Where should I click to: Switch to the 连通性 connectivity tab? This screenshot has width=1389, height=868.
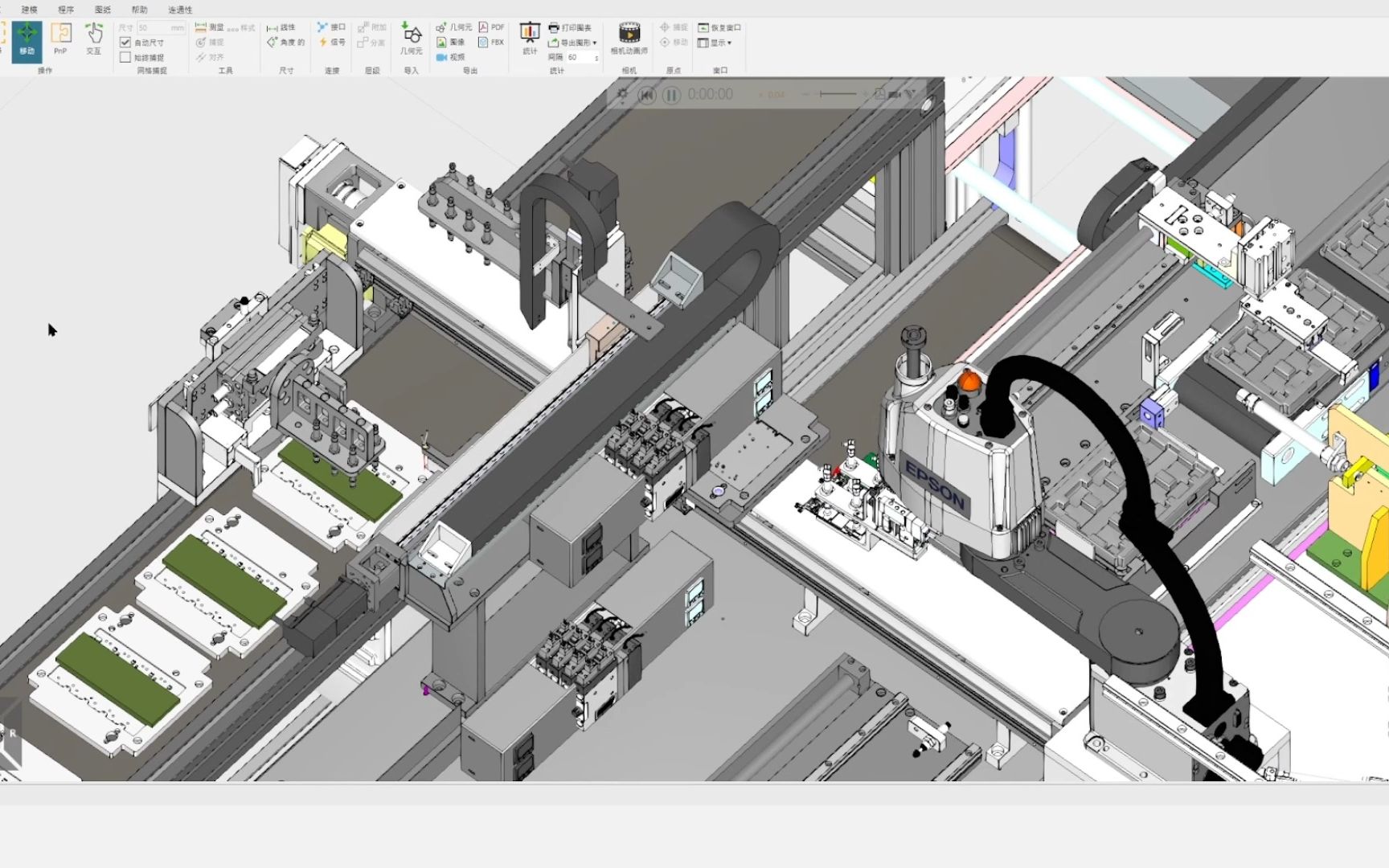click(x=180, y=10)
